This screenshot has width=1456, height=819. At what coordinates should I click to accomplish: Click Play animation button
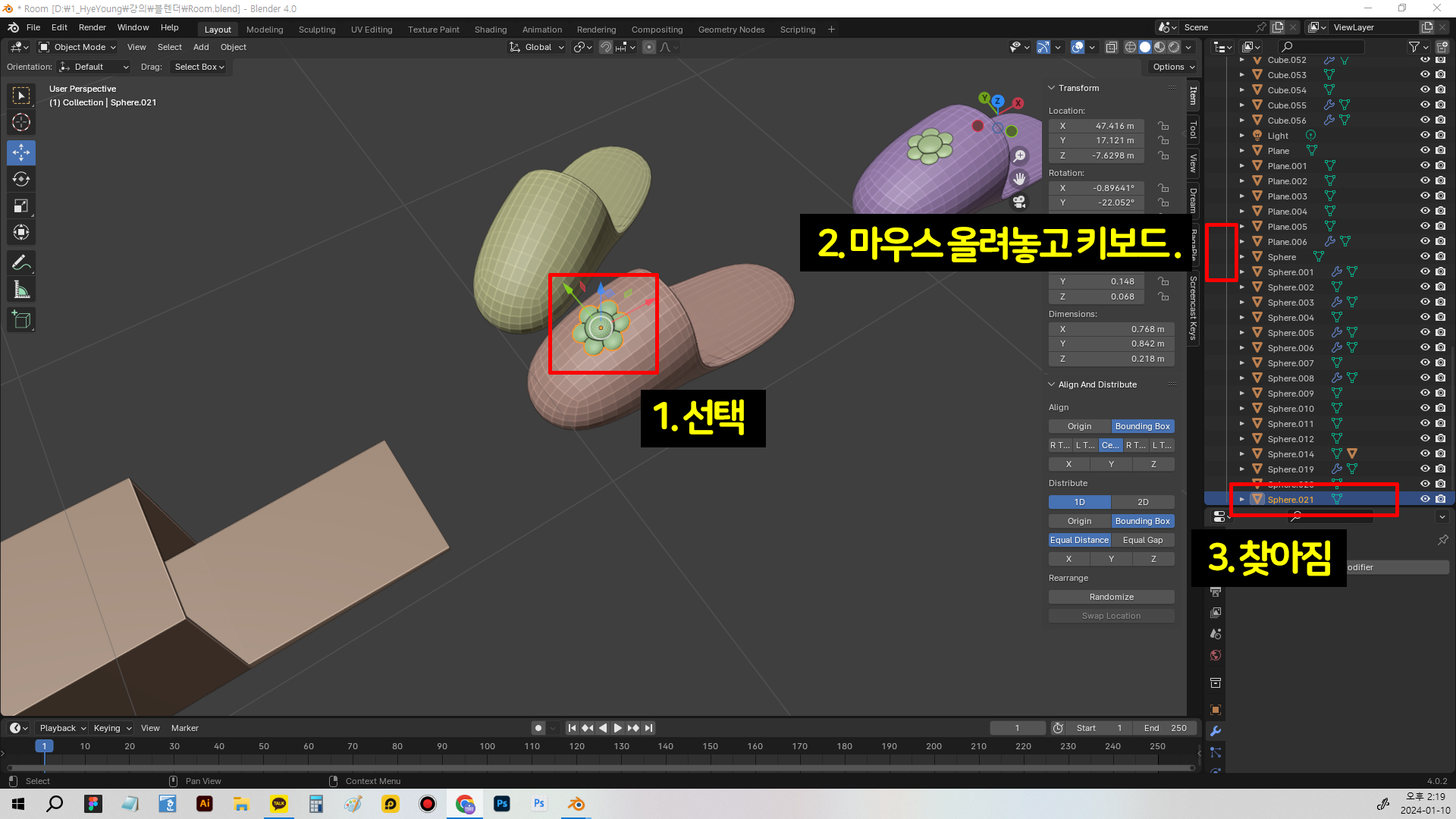point(618,728)
